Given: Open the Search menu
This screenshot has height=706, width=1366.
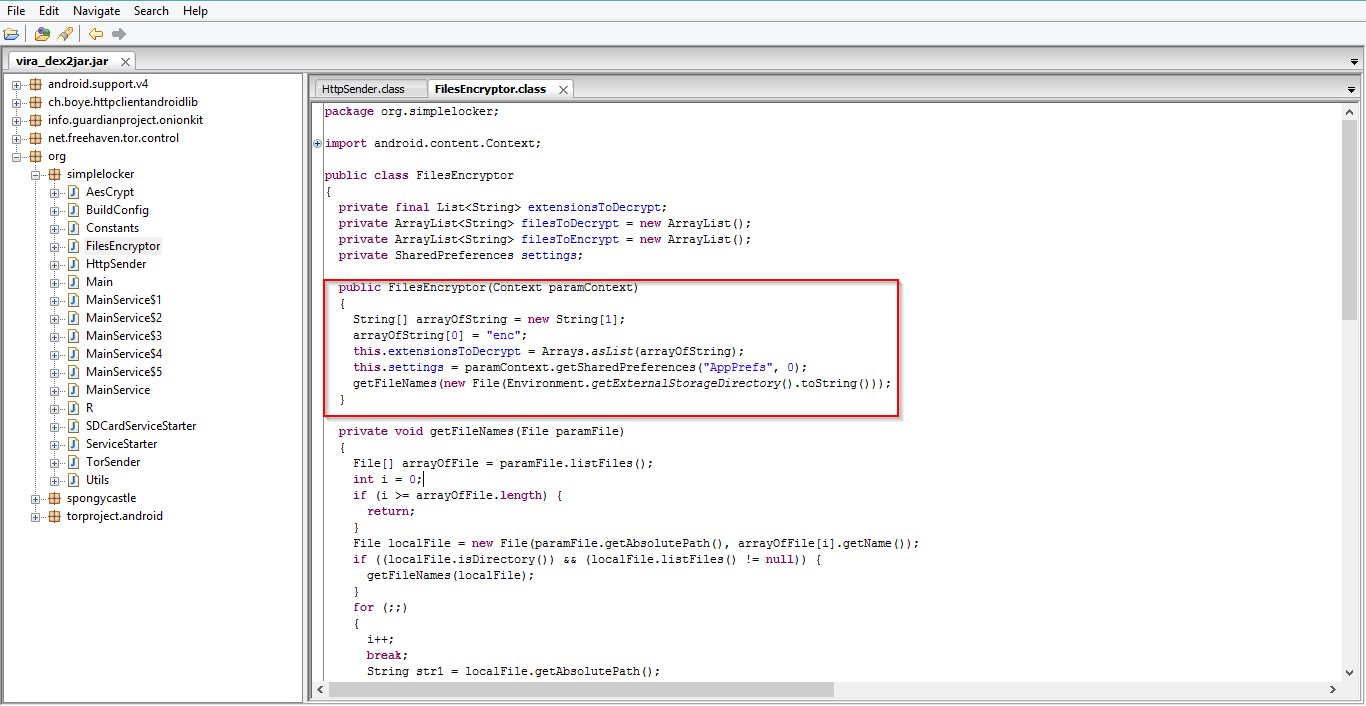Looking at the screenshot, I should click(151, 11).
